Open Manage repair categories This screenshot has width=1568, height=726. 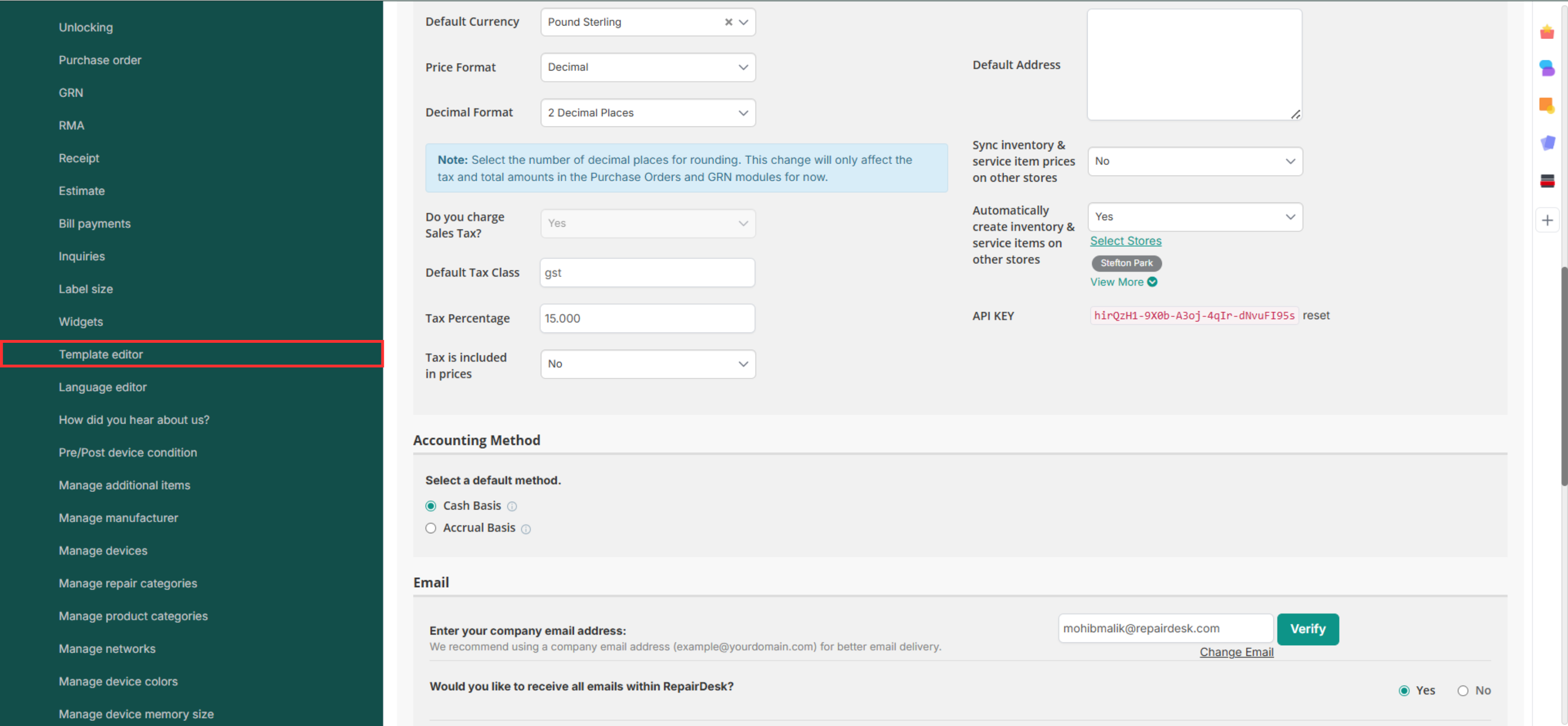click(x=128, y=583)
